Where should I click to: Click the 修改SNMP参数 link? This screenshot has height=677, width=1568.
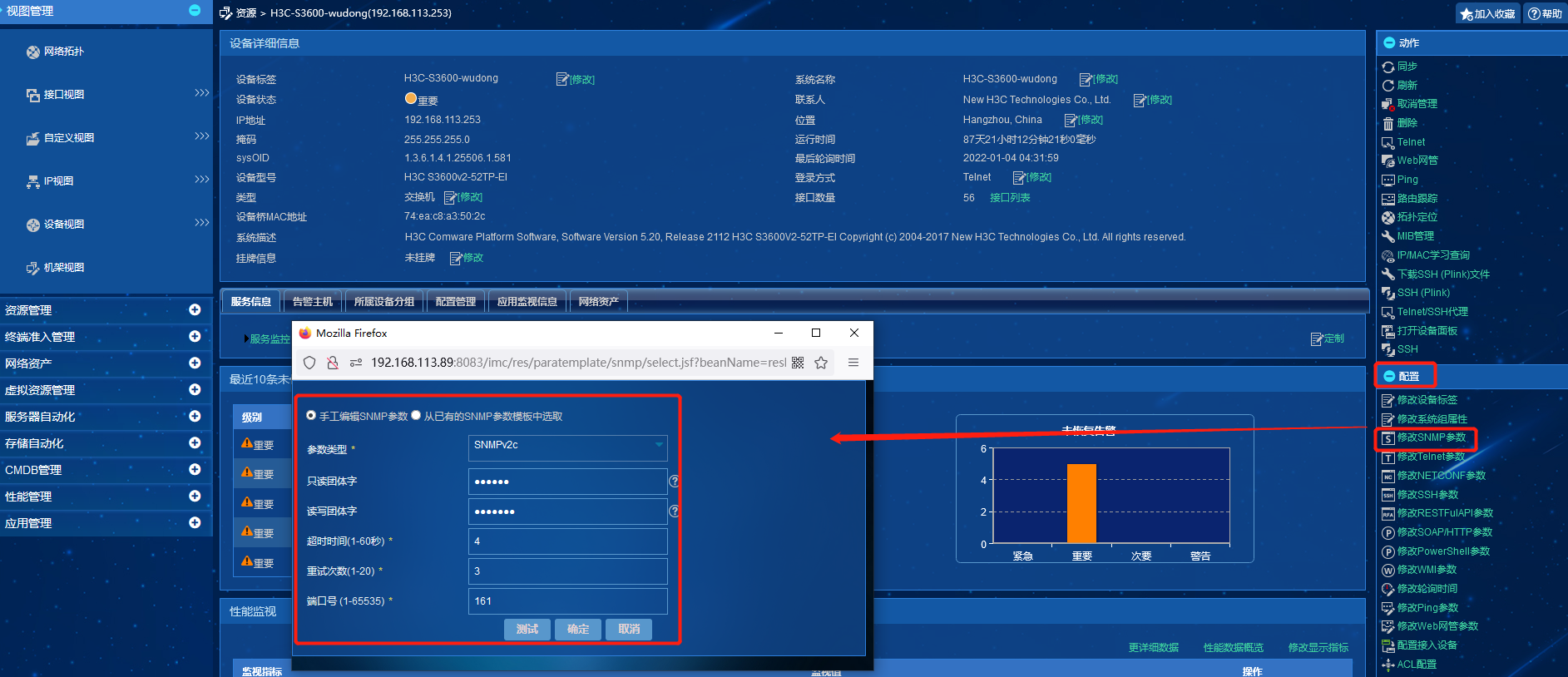(x=1431, y=437)
